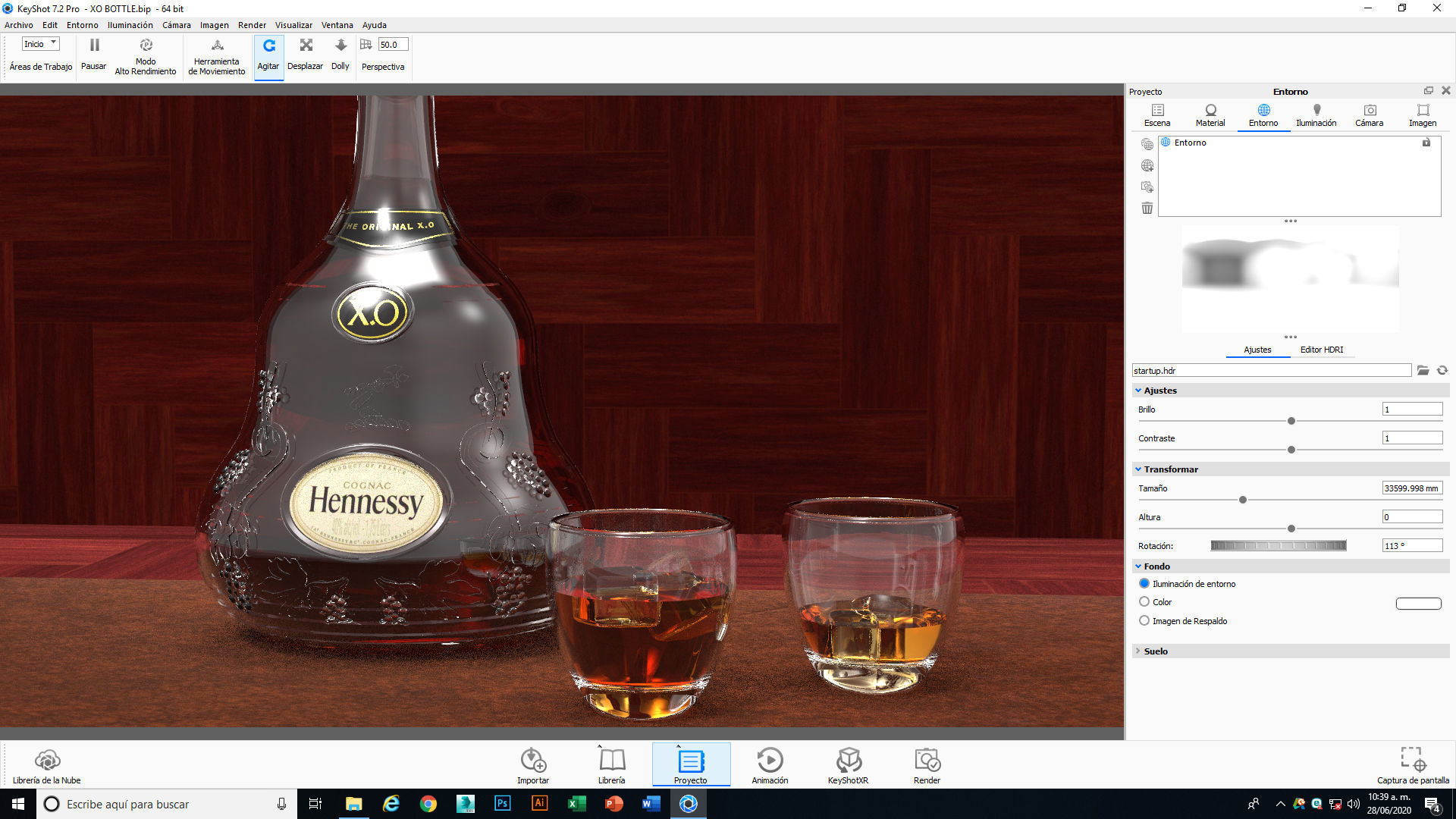The image size is (1456, 819).
Task: Click the Brillo slider handle
Action: pos(1291,421)
